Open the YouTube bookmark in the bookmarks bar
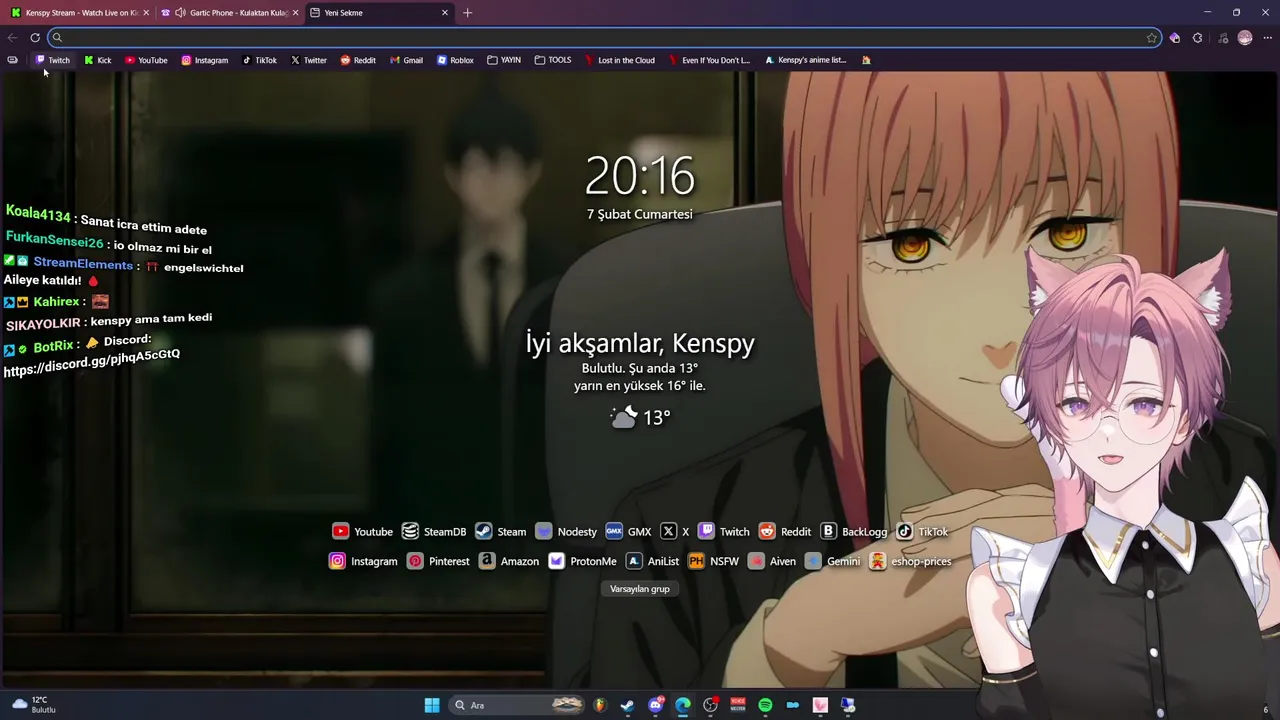This screenshot has height=720, width=1280. (146, 60)
